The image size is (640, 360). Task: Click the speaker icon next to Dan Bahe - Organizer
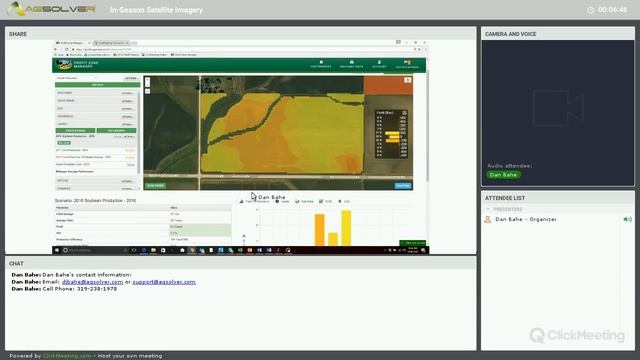[627, 219]
